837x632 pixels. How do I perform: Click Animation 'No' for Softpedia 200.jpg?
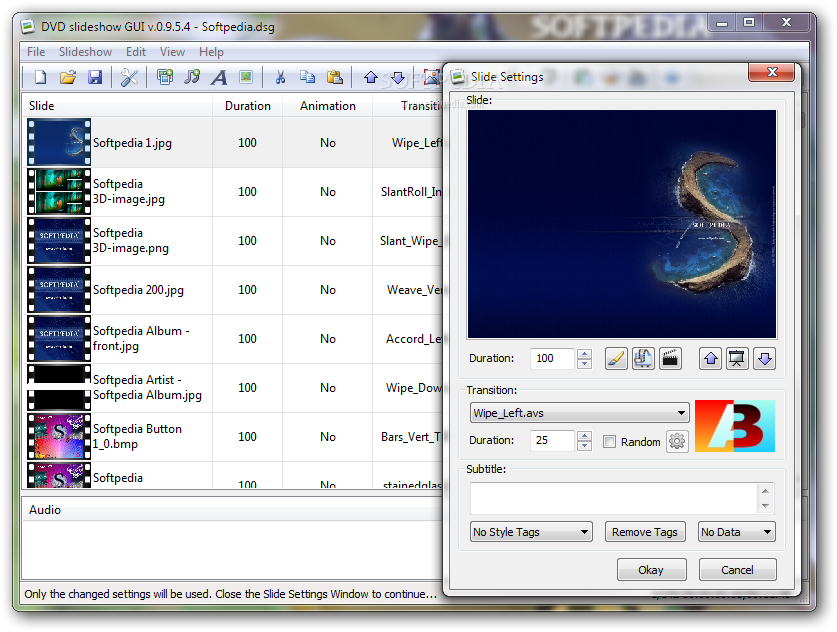328,290
